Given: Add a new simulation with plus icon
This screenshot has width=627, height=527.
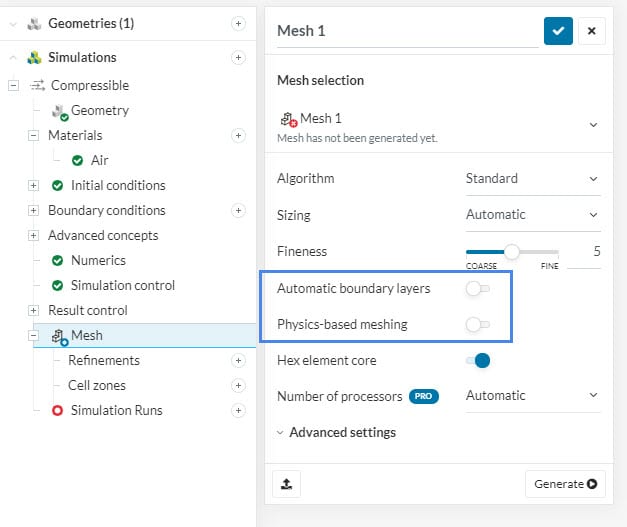Looking at the screenshot, I should tap(238, 58).
